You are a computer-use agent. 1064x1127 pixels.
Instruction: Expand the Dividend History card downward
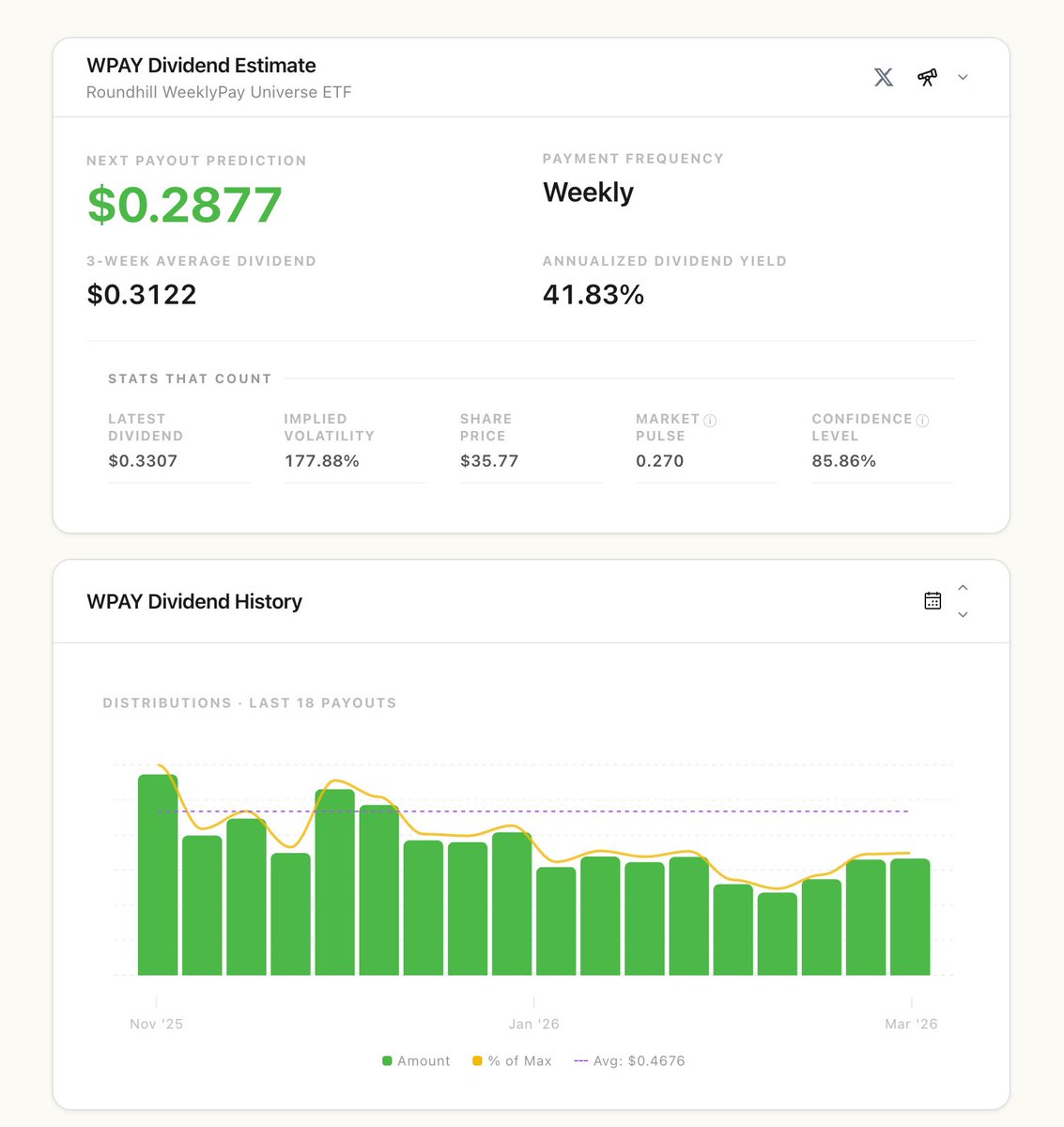coord(963,614)
